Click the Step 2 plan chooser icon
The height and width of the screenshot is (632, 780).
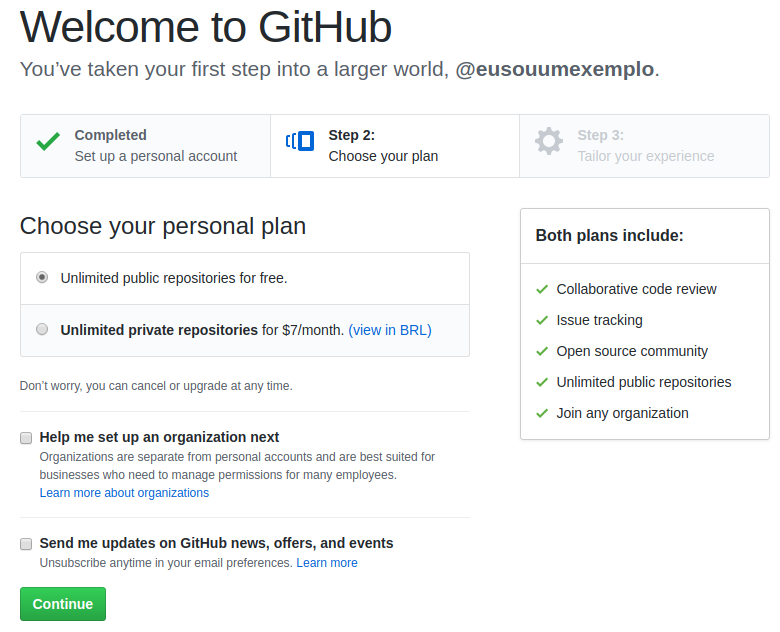coord(300,141)
